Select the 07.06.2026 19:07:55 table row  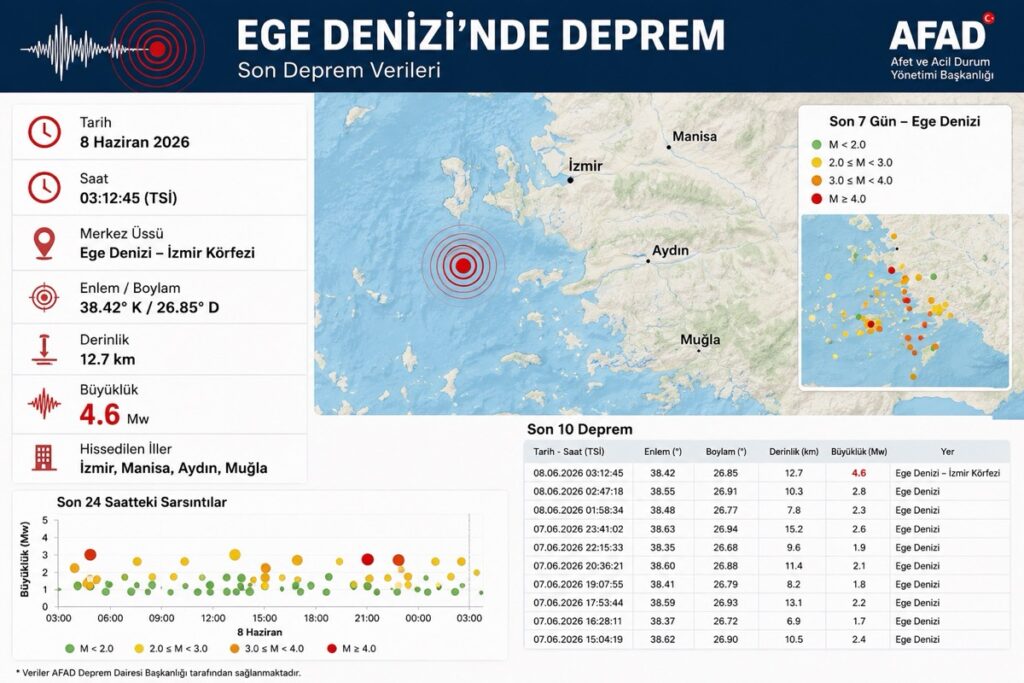click(x=767, y=584)
